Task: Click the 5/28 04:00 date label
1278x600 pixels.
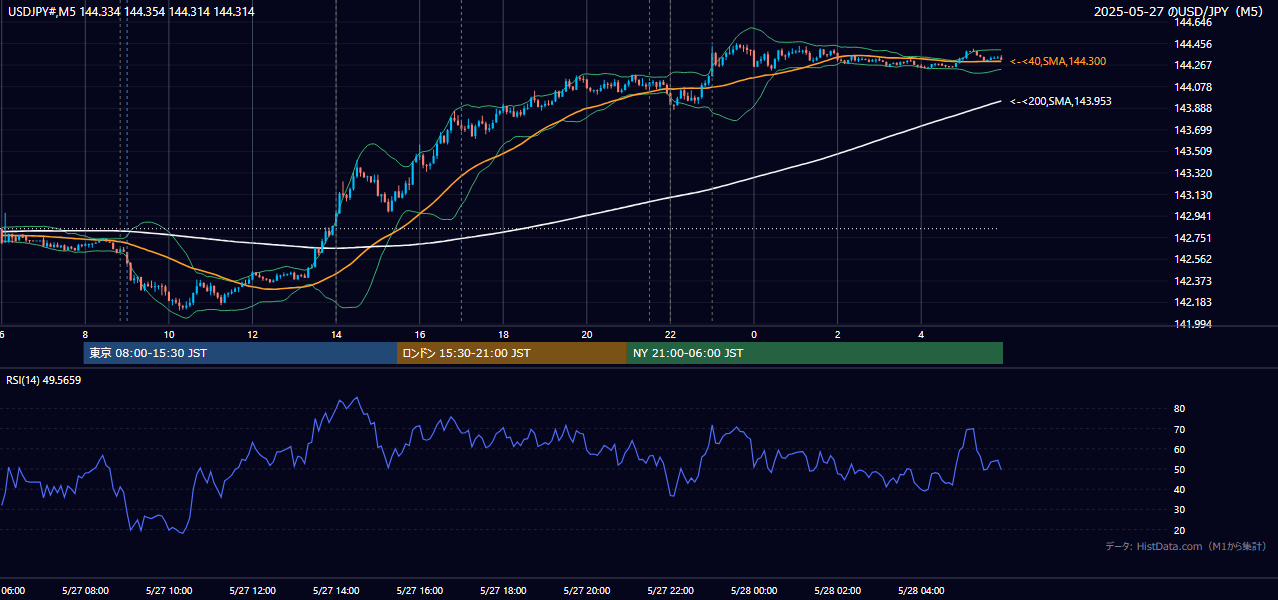Action: pos(921,590)
